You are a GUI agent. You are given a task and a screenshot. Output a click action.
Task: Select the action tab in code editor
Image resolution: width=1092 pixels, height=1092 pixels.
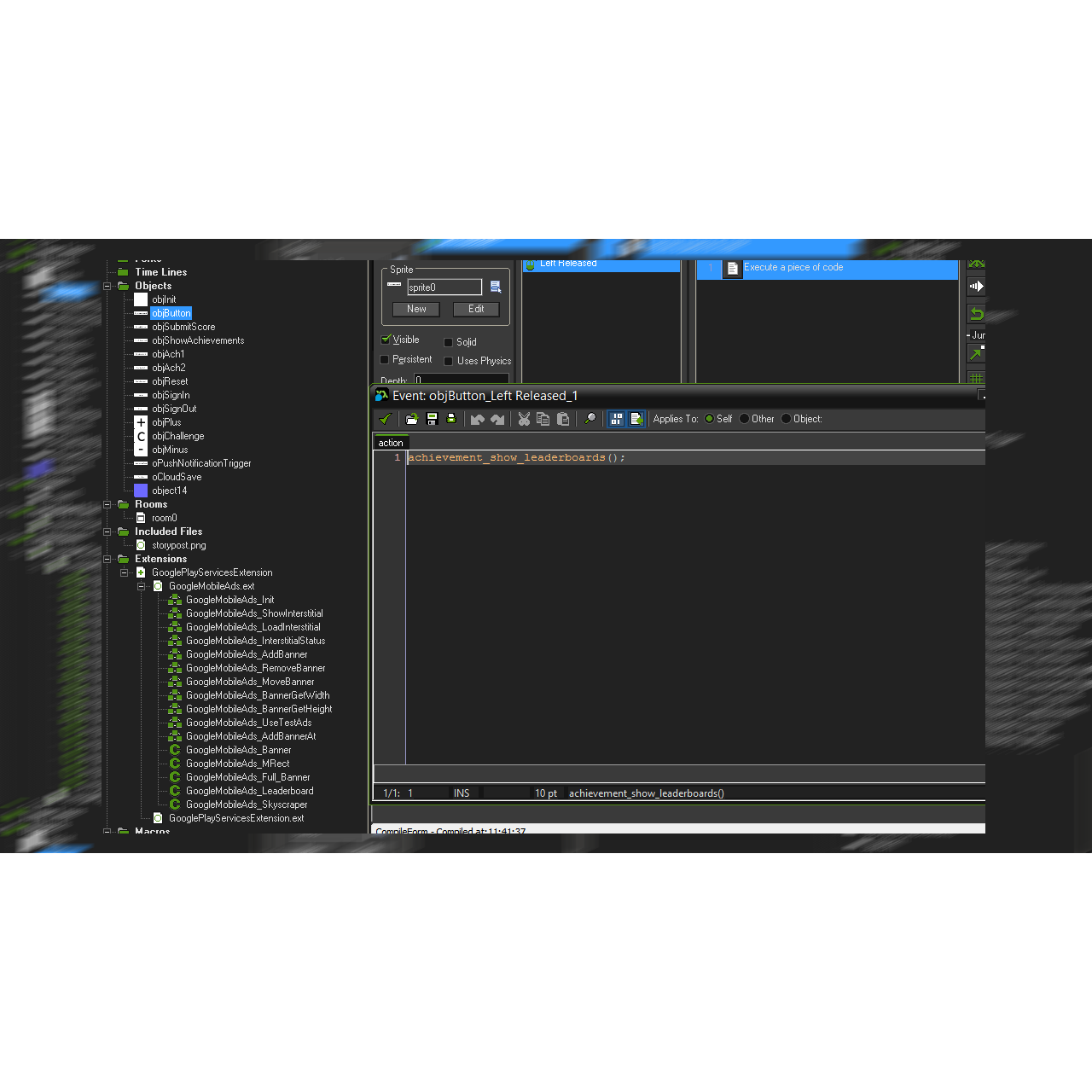[x=391, y=443]
